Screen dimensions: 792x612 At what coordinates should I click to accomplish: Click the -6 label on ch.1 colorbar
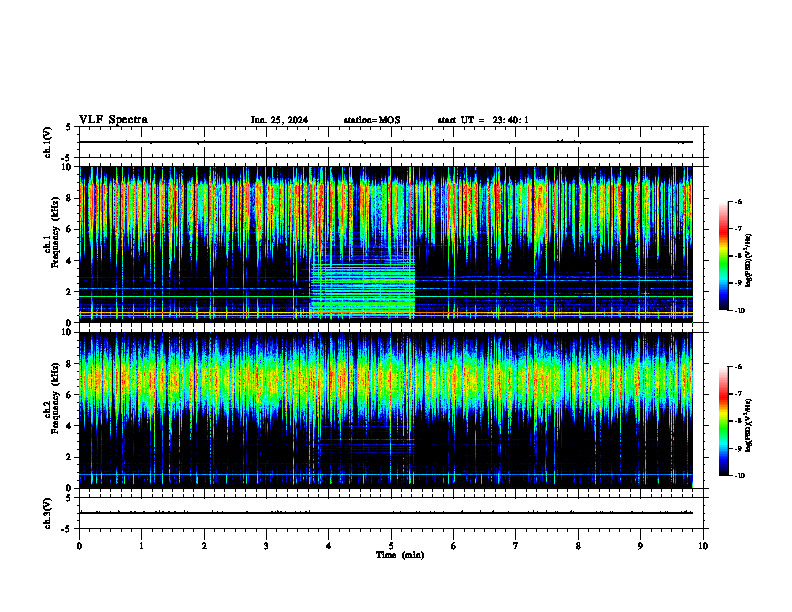[x=739, y=202]
